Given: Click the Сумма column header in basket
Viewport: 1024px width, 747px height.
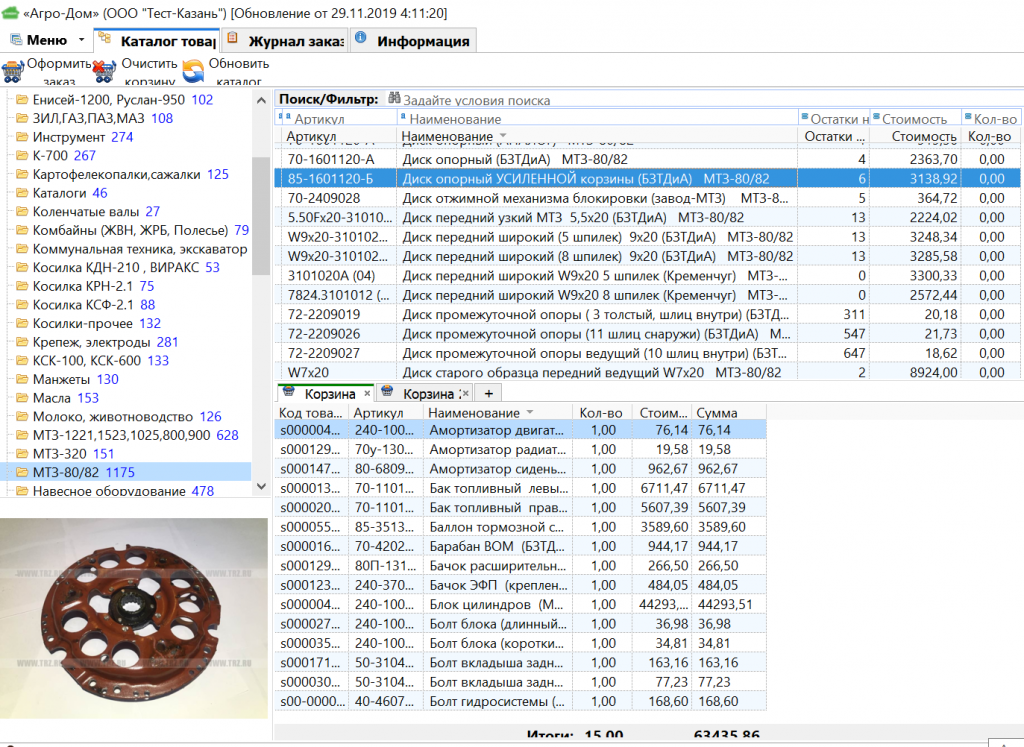Looking at the screenshot, I should coord(728,413).
